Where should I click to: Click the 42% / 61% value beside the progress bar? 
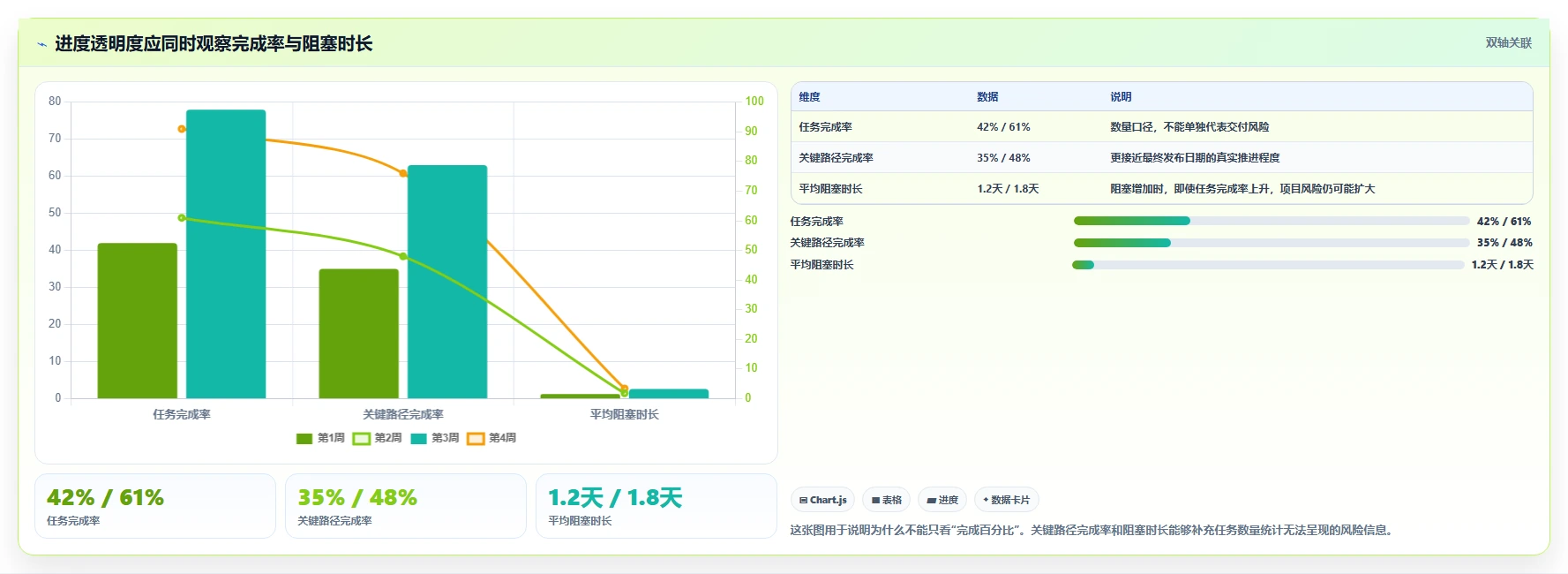pyautogui.click(x=1504, y=222)
